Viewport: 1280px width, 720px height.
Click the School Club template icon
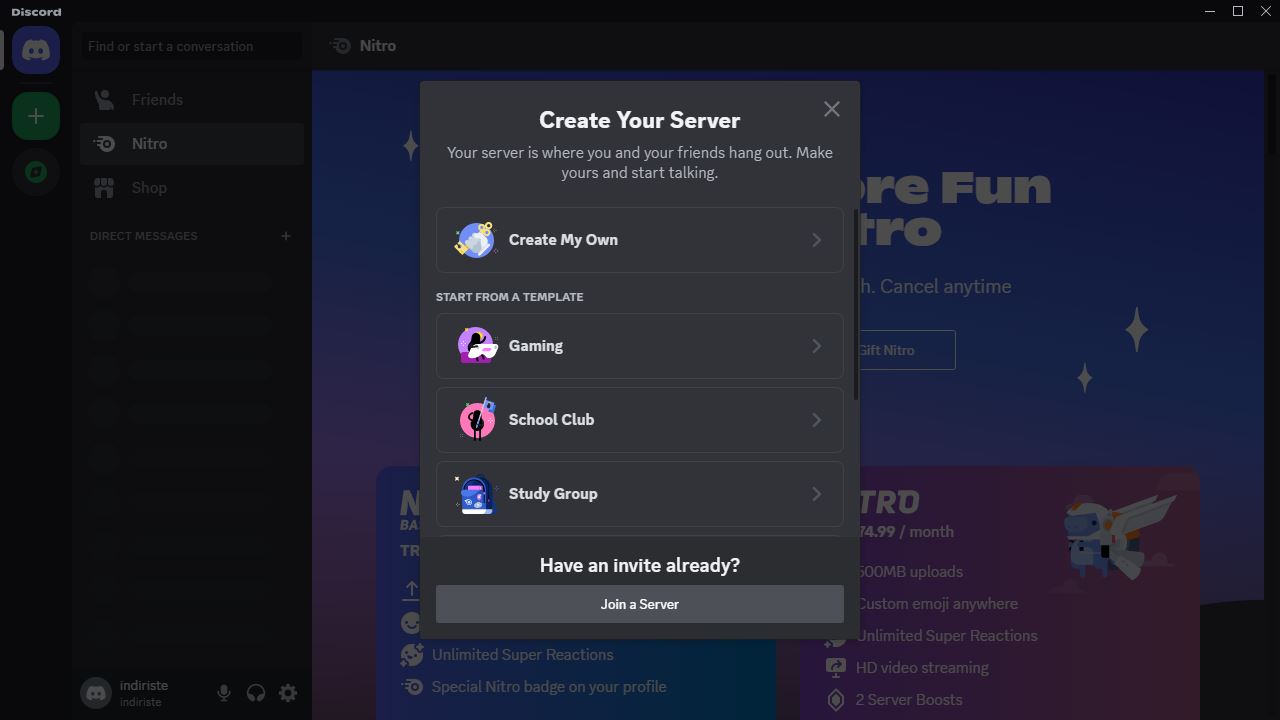477,420
